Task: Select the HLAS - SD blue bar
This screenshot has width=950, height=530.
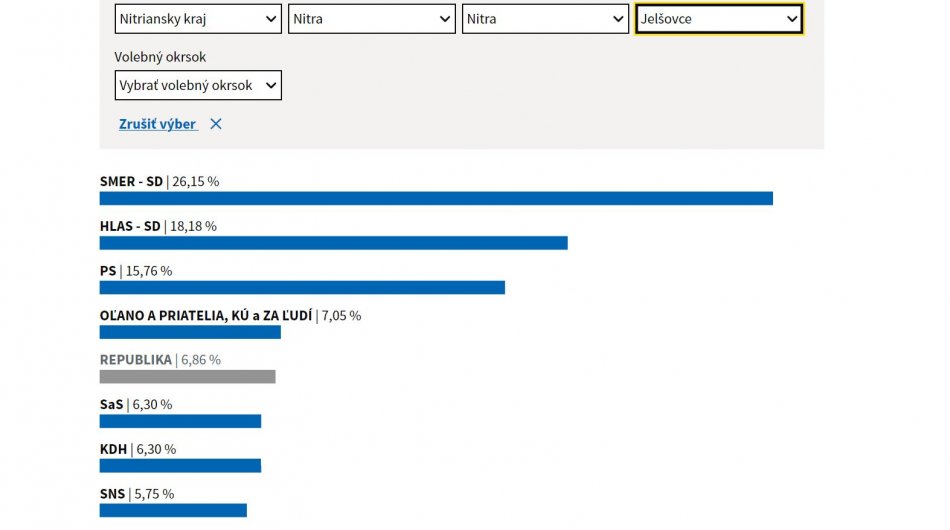Action: (333, 243)
